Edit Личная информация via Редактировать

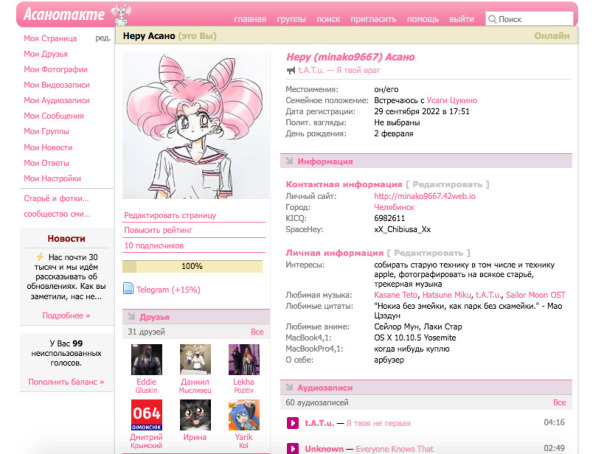click(429, 253)
